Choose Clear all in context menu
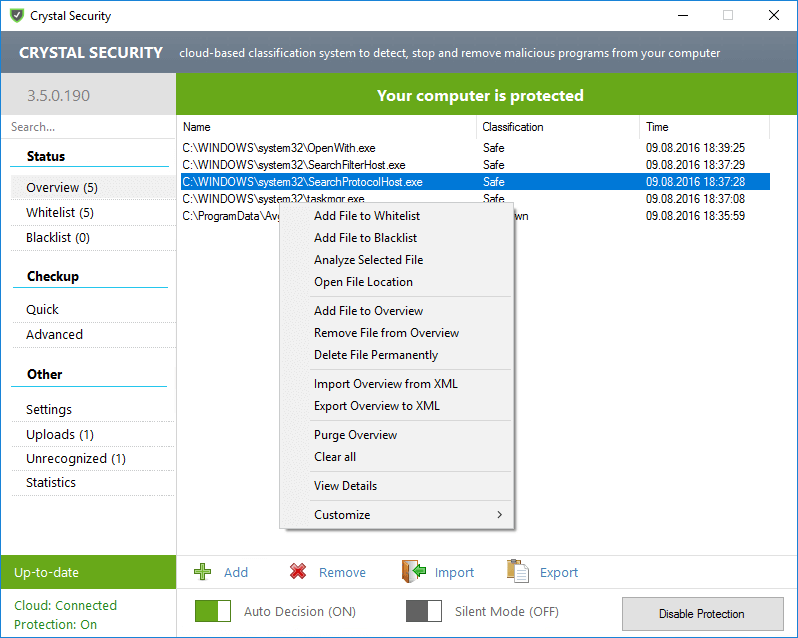 tap(396, 457)
